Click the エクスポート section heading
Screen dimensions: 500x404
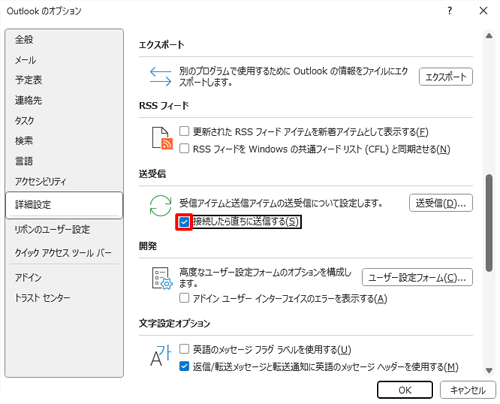click(x=161, y=45)
